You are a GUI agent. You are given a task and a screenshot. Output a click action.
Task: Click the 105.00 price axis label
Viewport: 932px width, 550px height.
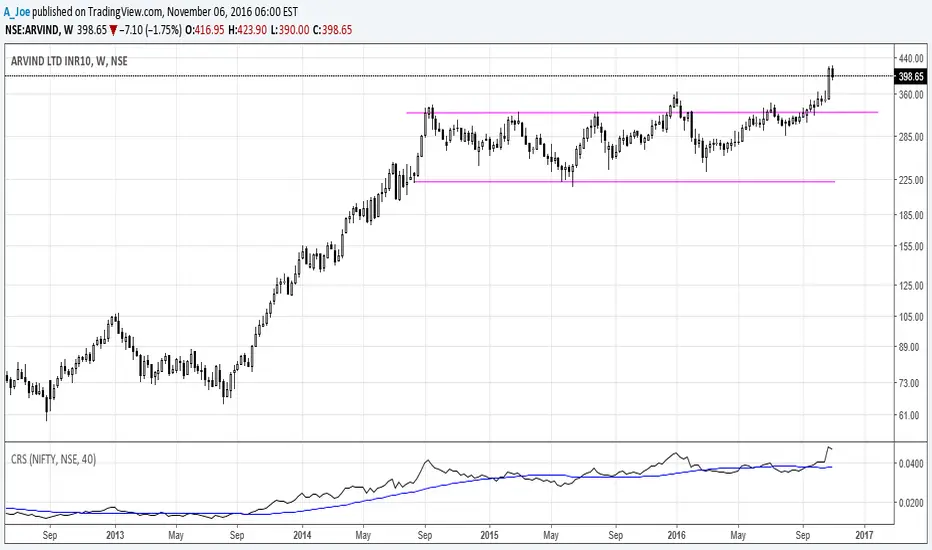[911, 317]
